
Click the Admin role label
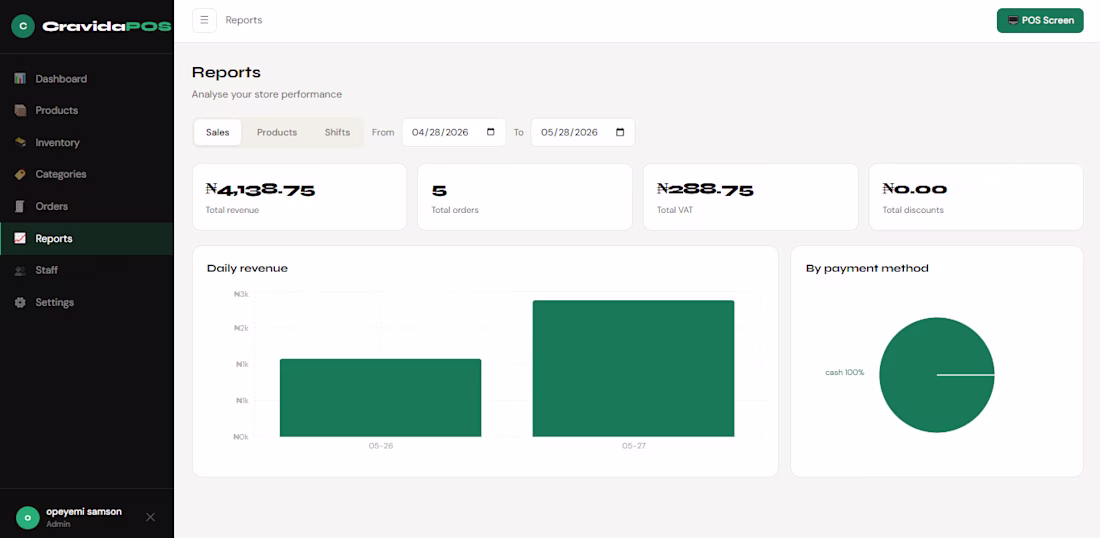coord(57,524)
